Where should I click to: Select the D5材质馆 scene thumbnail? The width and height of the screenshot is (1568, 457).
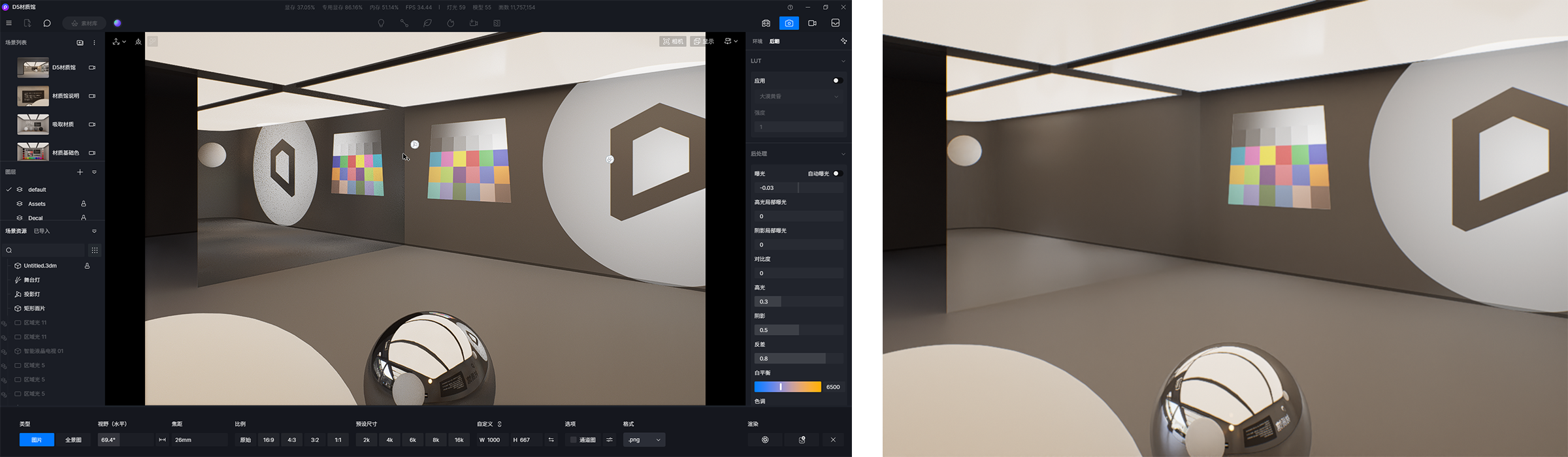(x=33, y=67)
